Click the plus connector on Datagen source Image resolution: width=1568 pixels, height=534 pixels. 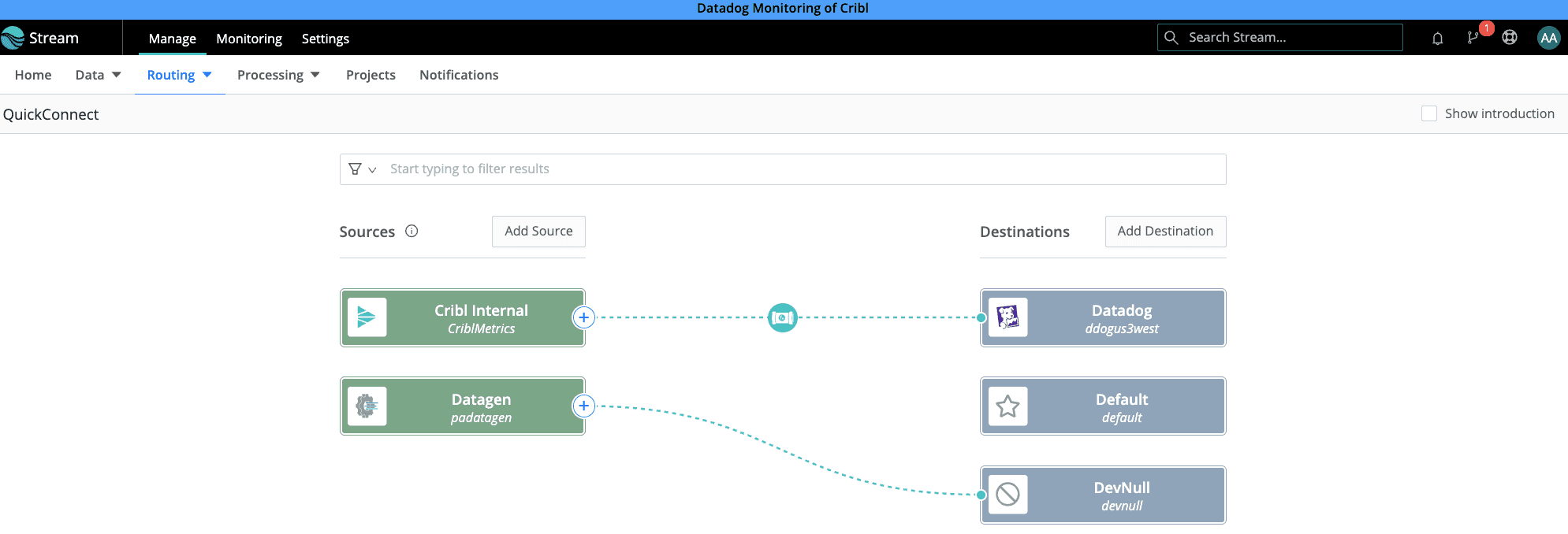[x=583, y=406]
